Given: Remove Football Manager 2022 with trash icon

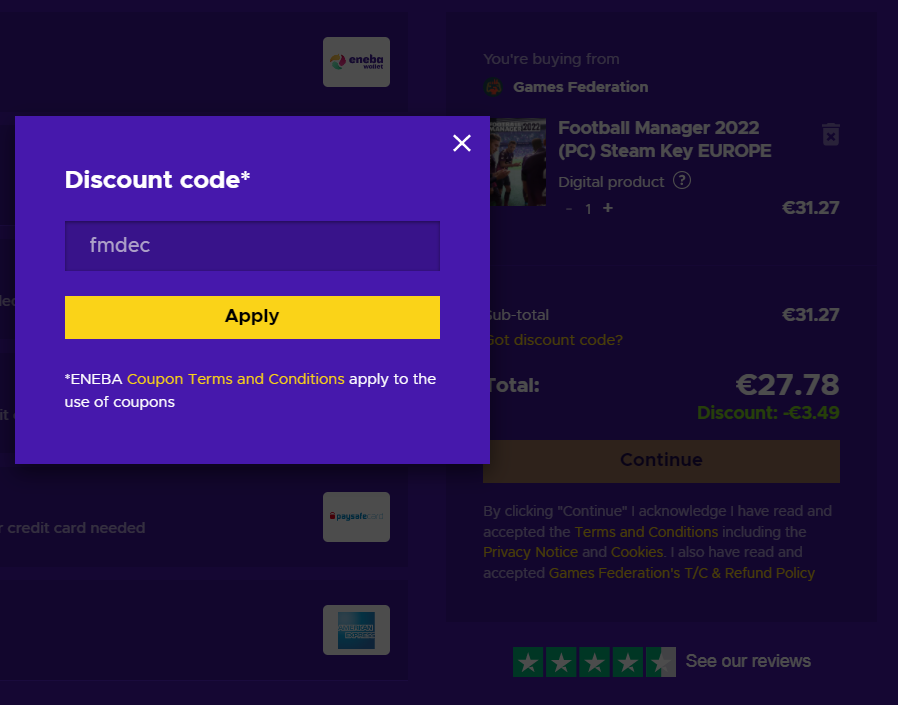Looking at the screenshot, I should 830,135.
